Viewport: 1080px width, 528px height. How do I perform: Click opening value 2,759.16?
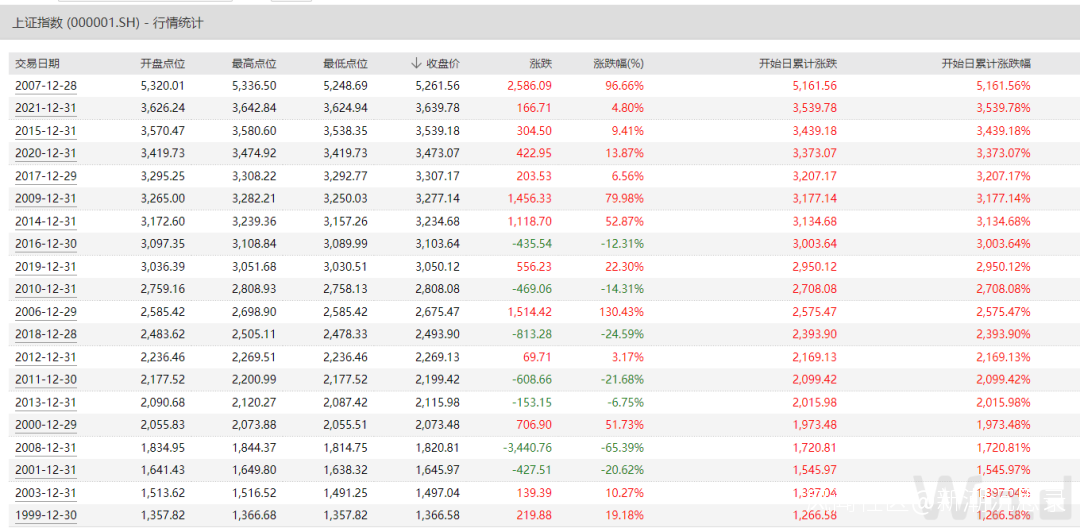[163, 289]
